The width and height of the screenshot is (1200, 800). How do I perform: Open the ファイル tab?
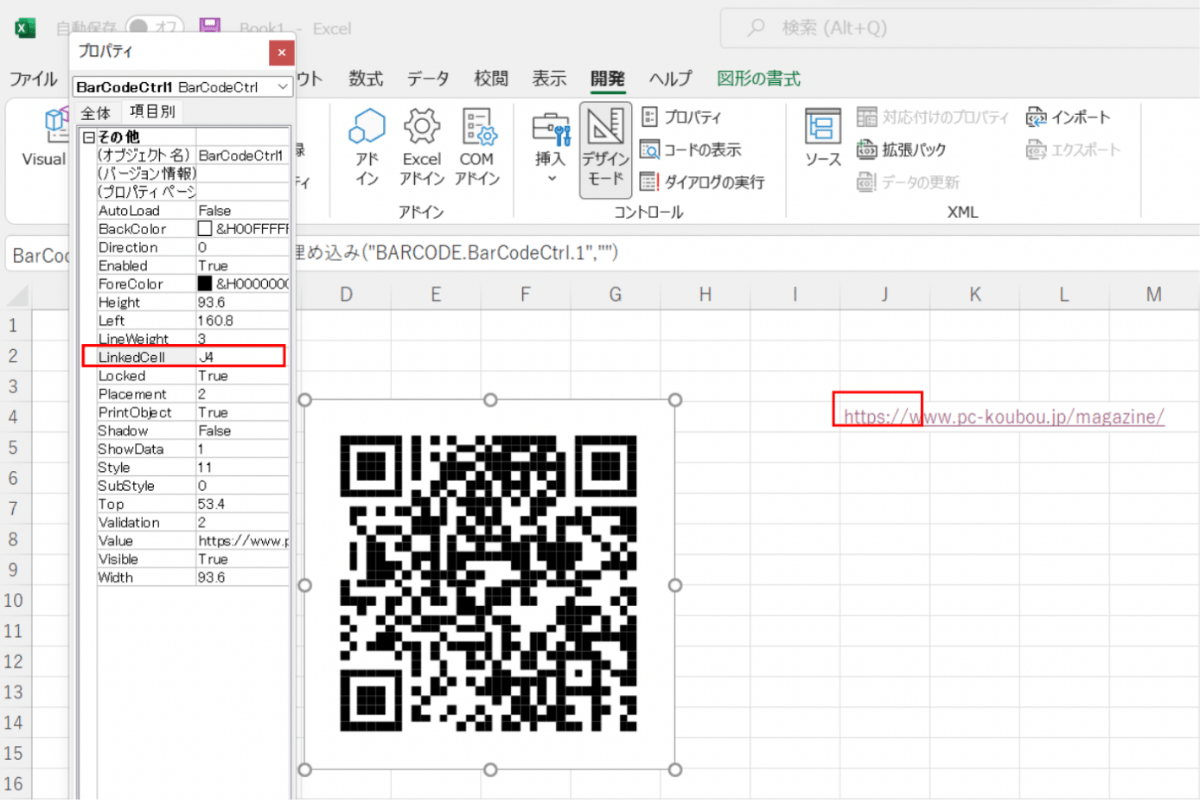pyautogui.click(x=33, y=79)
